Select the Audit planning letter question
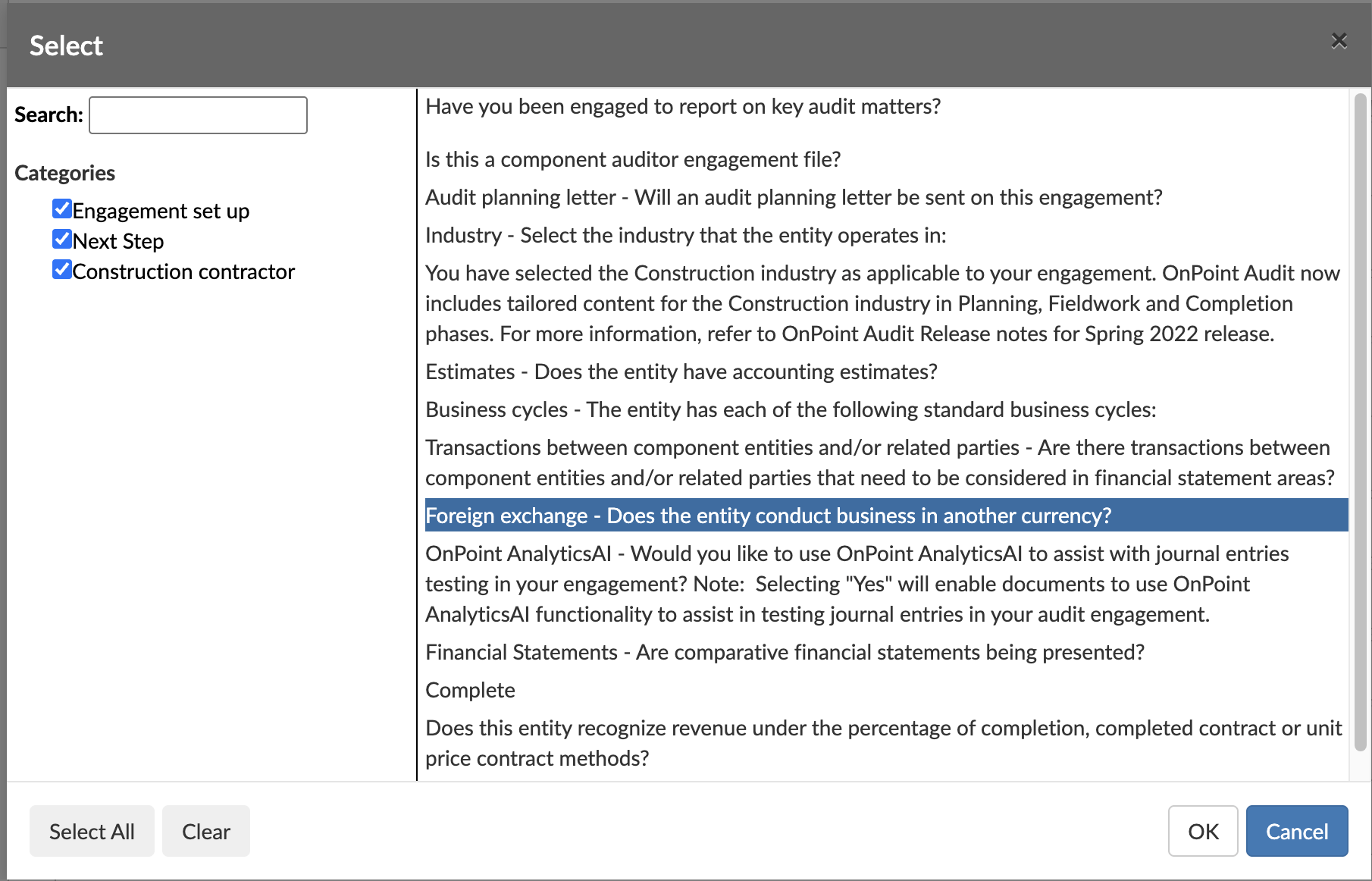Image resolution: width=1372 pixels, height=881 pixels. [886, 198]
